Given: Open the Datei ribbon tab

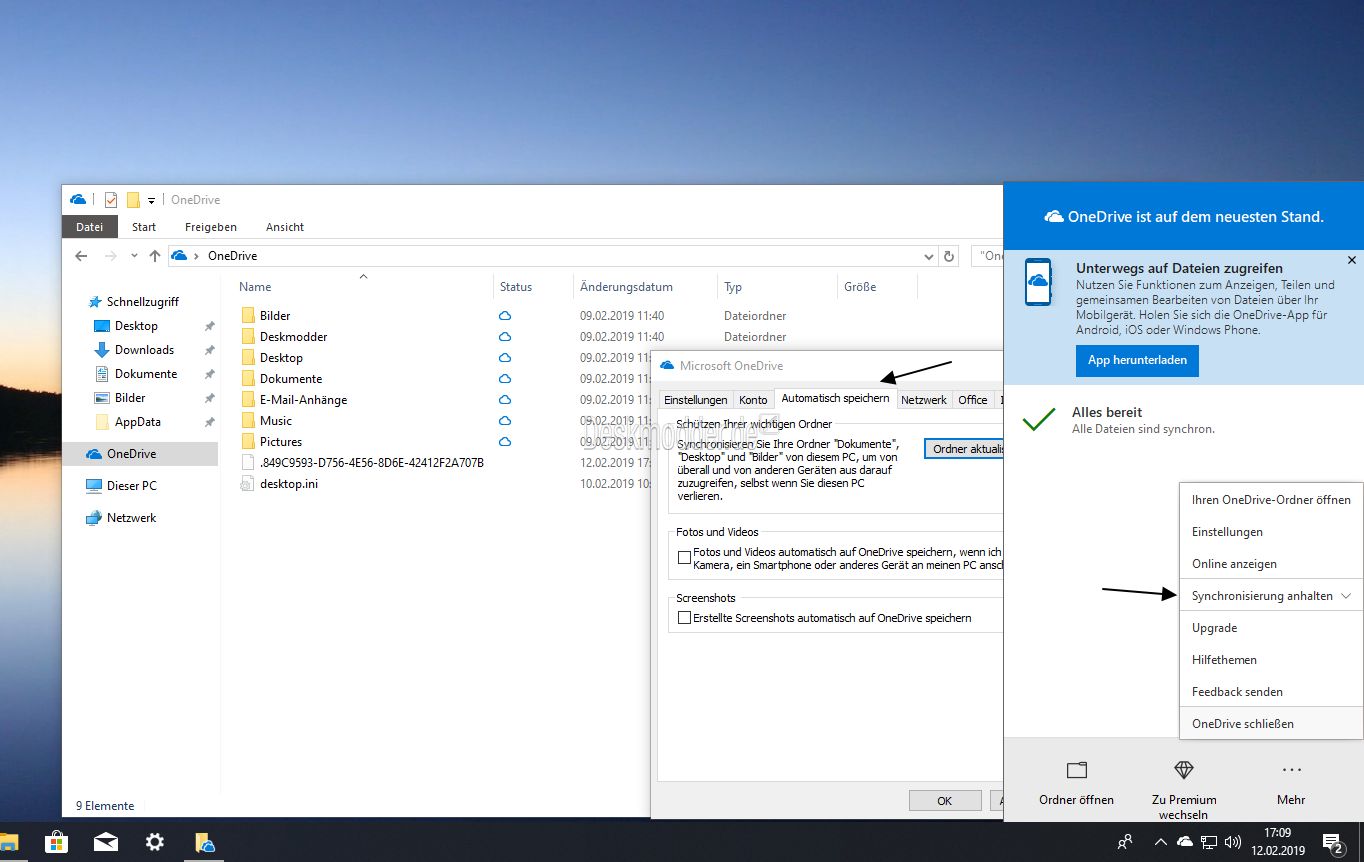Looking at the screenshot, I should tap(90, 227).
